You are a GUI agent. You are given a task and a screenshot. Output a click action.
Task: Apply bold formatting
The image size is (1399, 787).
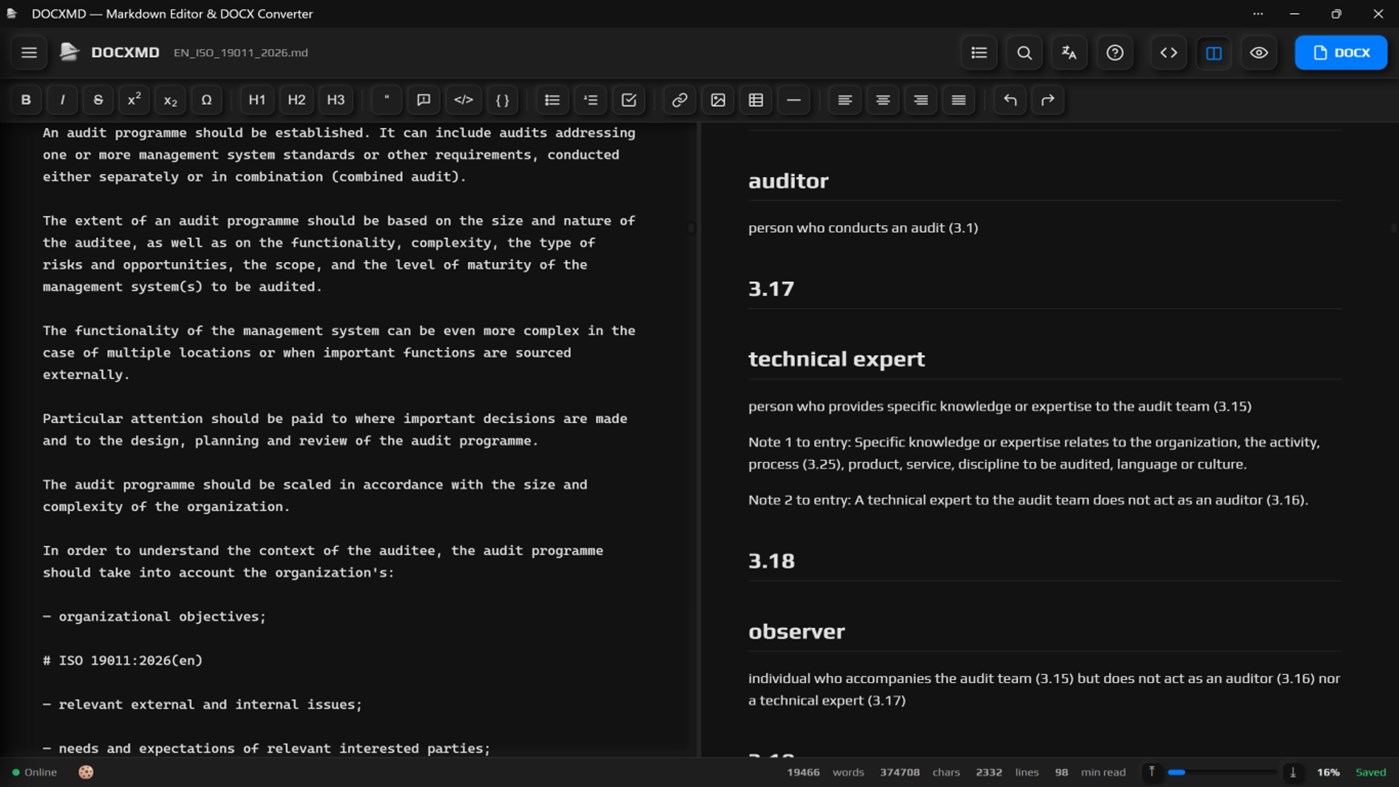click(x=26, y=100)
